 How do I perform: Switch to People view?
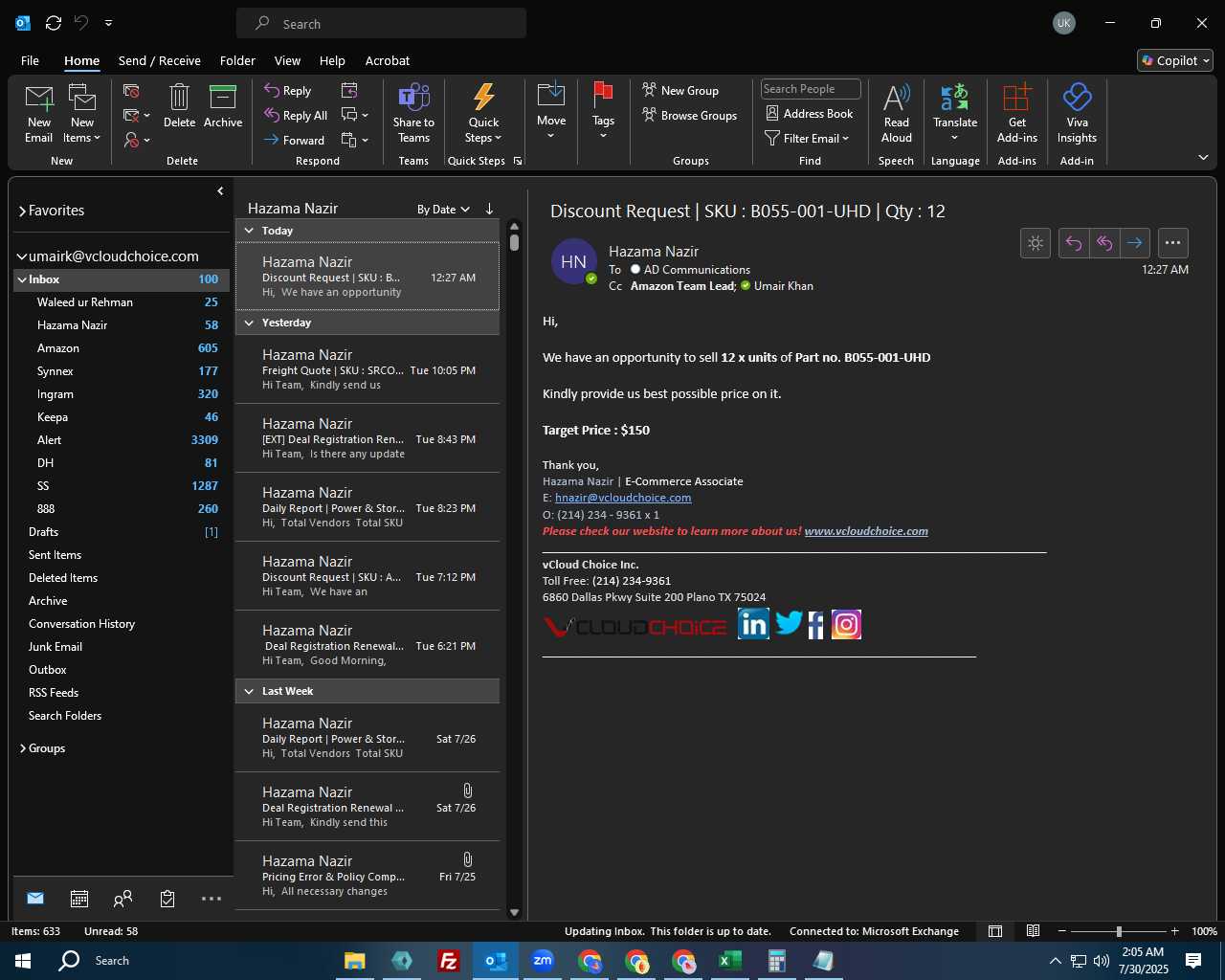pos(122,899)
